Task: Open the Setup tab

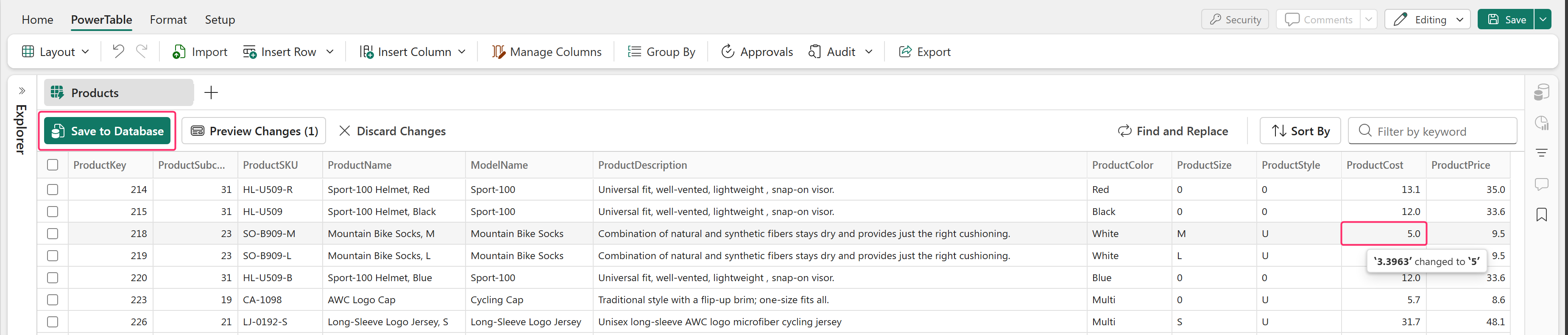Action: coord(220,20)
